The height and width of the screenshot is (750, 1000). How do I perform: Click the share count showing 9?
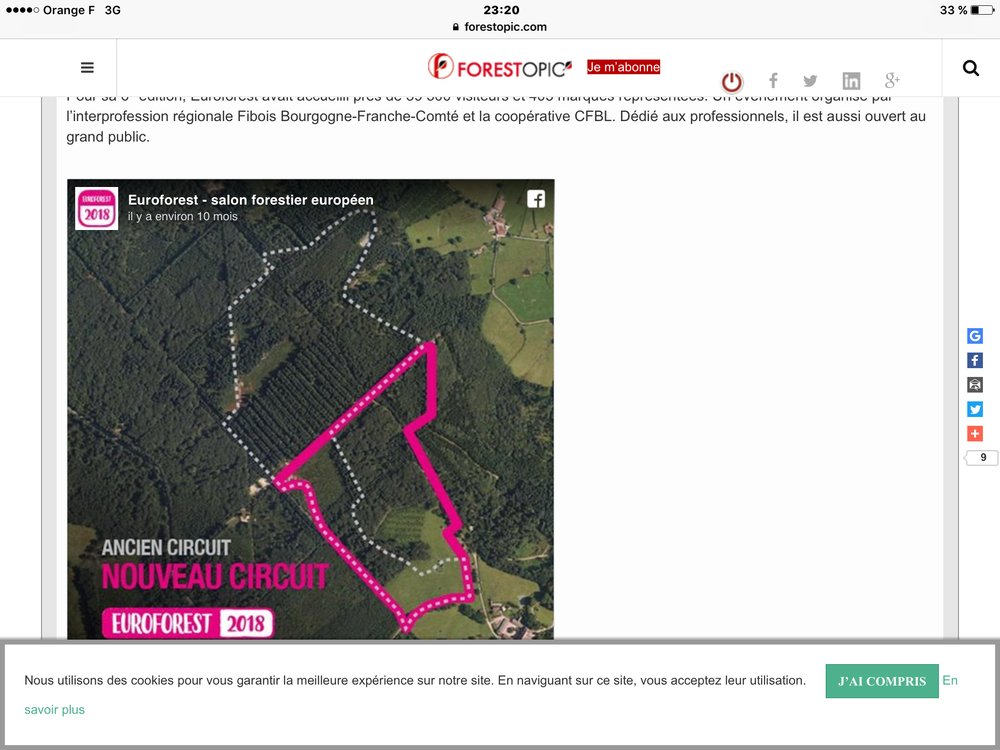[982, 457]
